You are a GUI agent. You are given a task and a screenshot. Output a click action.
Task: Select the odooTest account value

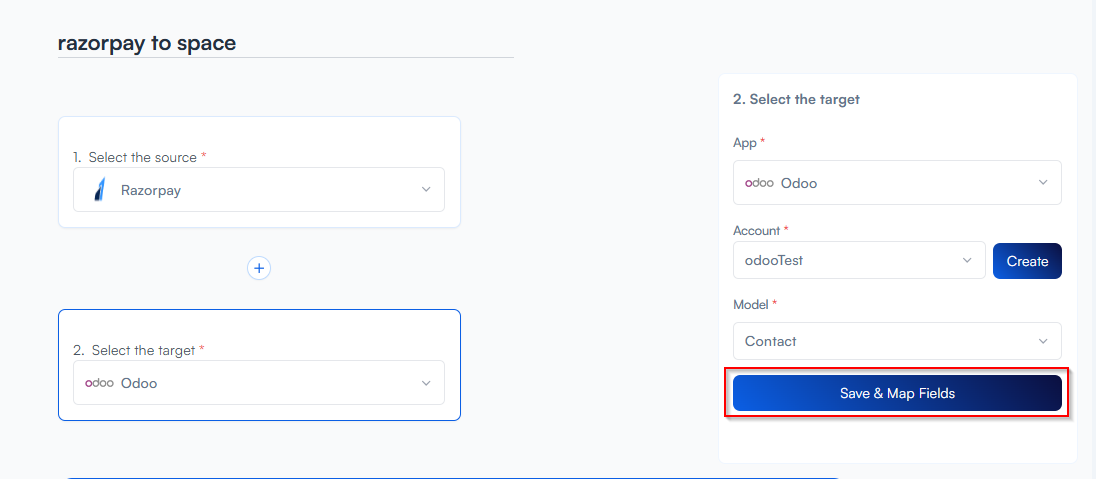coord(774,261)
